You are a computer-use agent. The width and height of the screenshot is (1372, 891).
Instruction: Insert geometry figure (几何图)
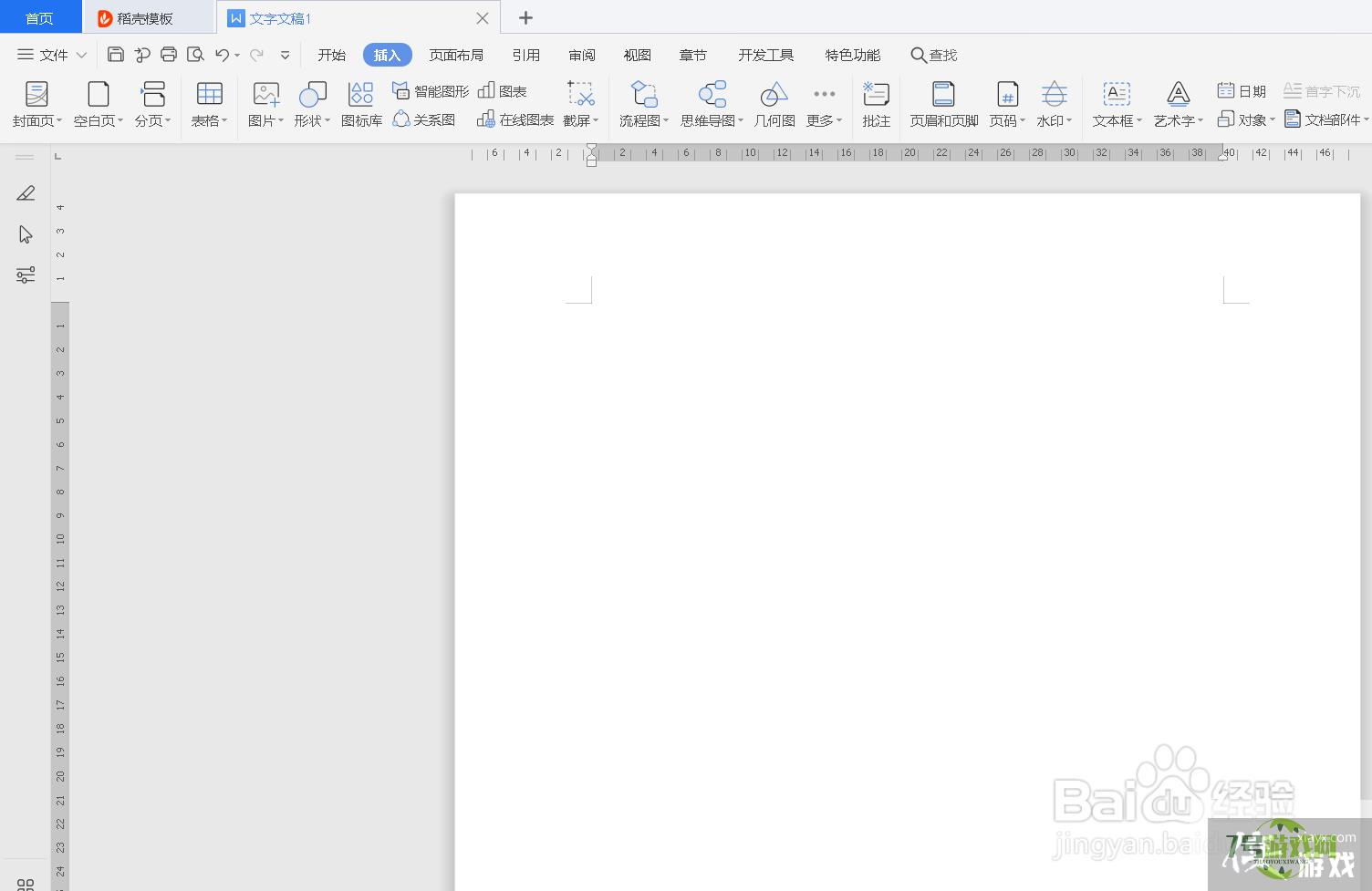click(x=774, y=105)
